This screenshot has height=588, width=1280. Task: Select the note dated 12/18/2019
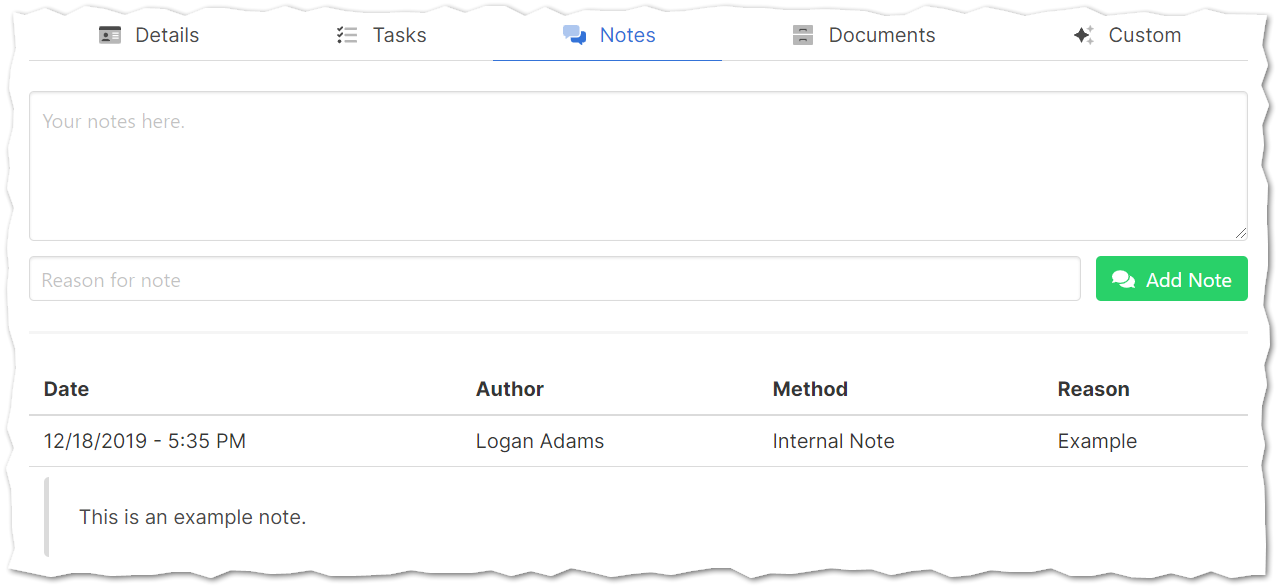145,441
